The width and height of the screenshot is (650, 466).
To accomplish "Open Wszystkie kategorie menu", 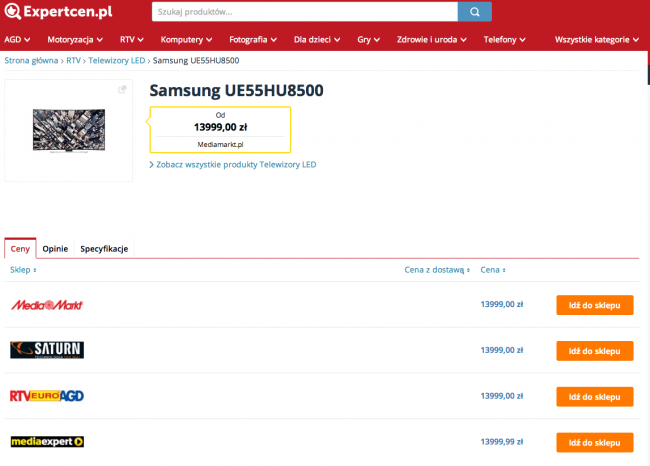I will click(597, 40).
